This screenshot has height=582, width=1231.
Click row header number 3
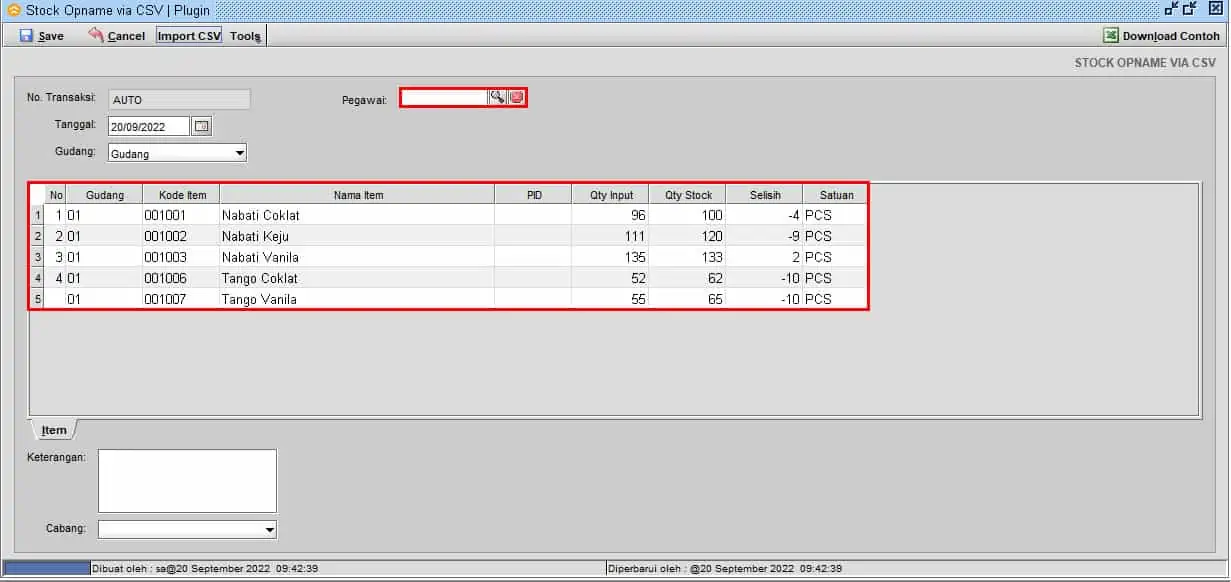pyautogui.click(x=38, y=257)
